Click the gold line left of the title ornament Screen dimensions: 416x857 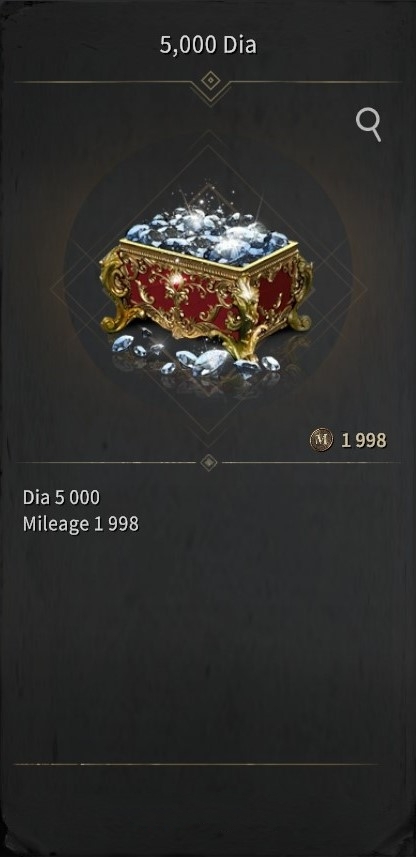(102, 82)
